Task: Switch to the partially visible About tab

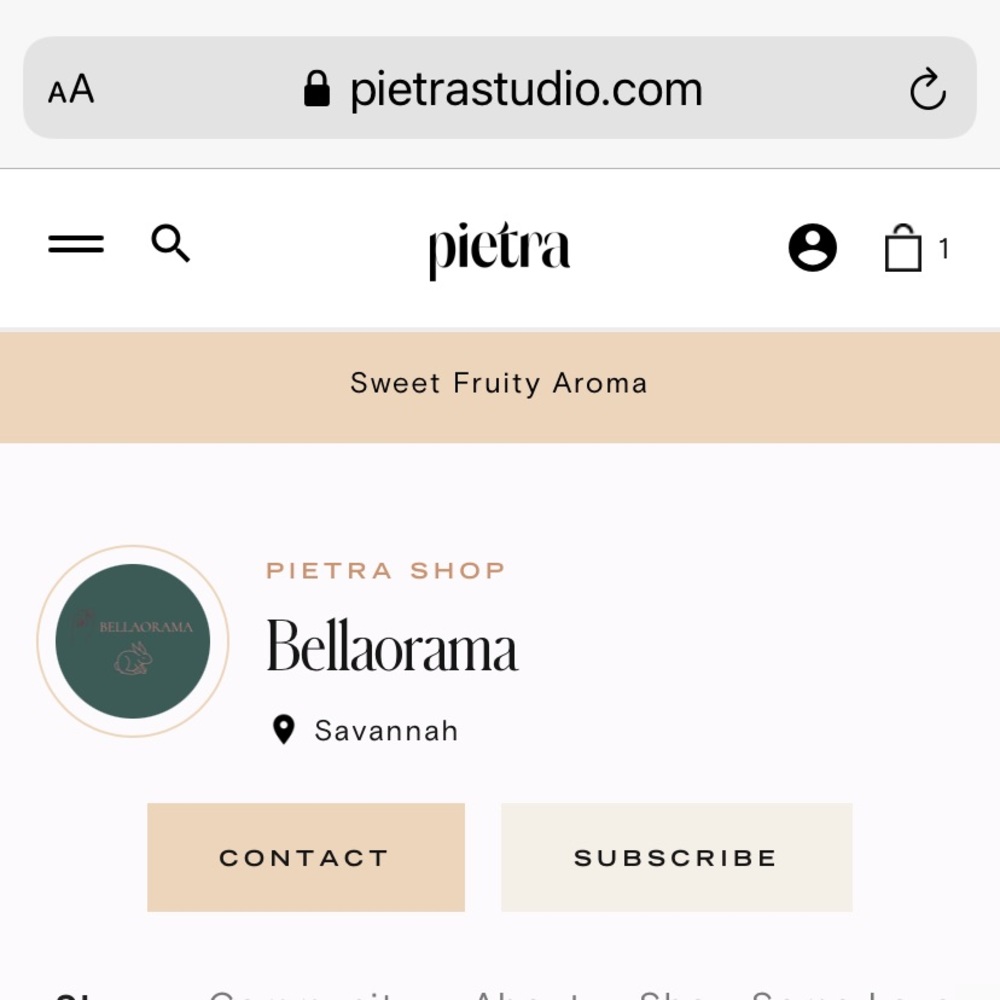Action: point(527,995)
